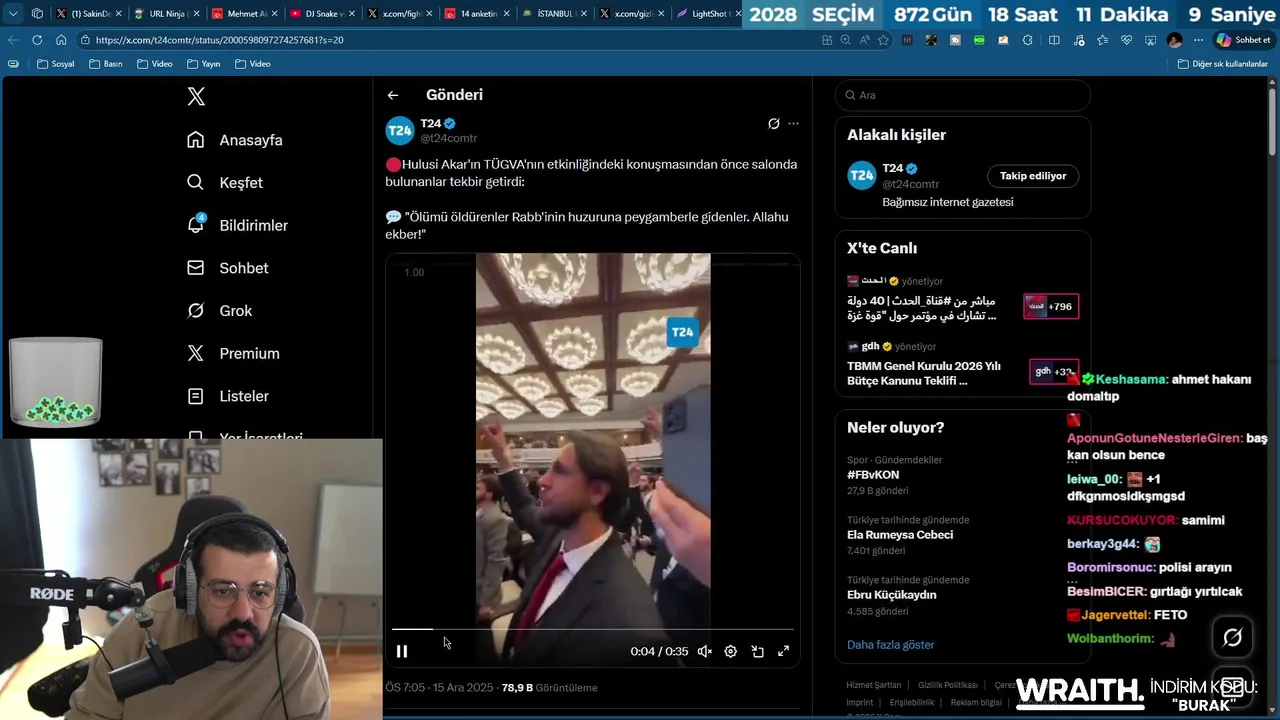
Task: Toggle picture-in-picture for the video
Action: 757,651
